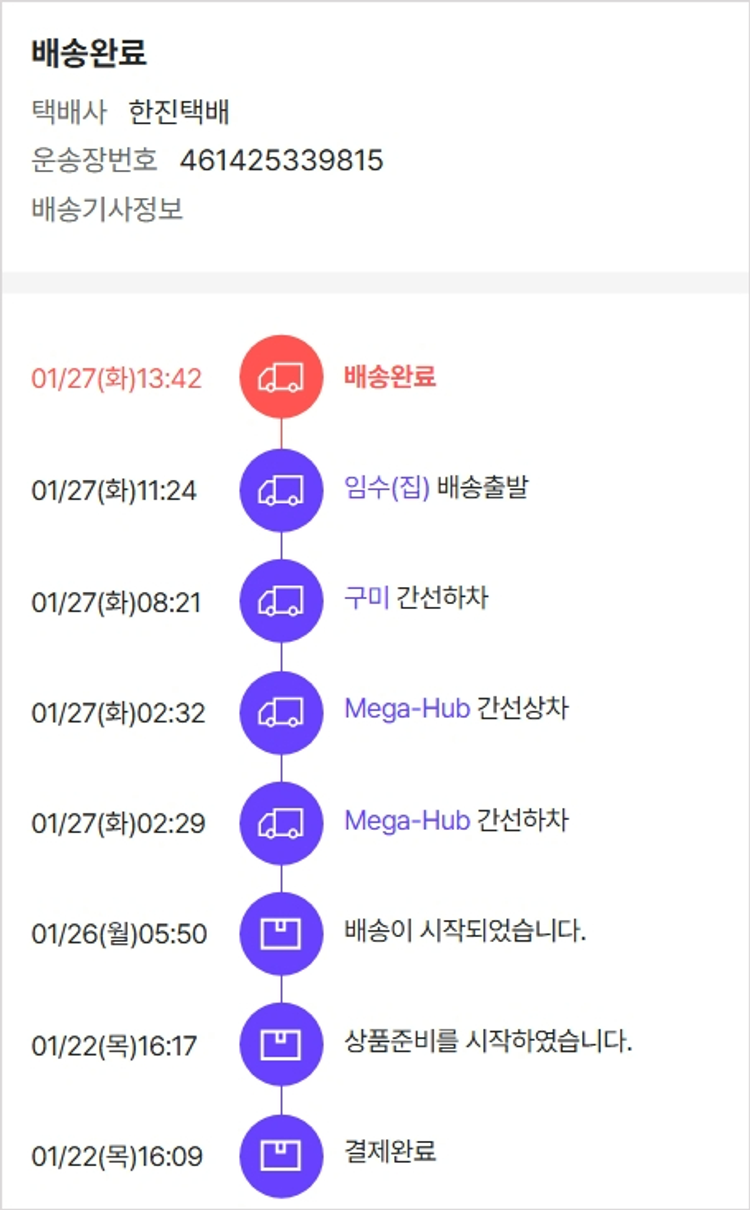Click the 01/26(월)05:50 timestamp
Image resolution: width=750 pixels, height=1210 pixels.
120,935
